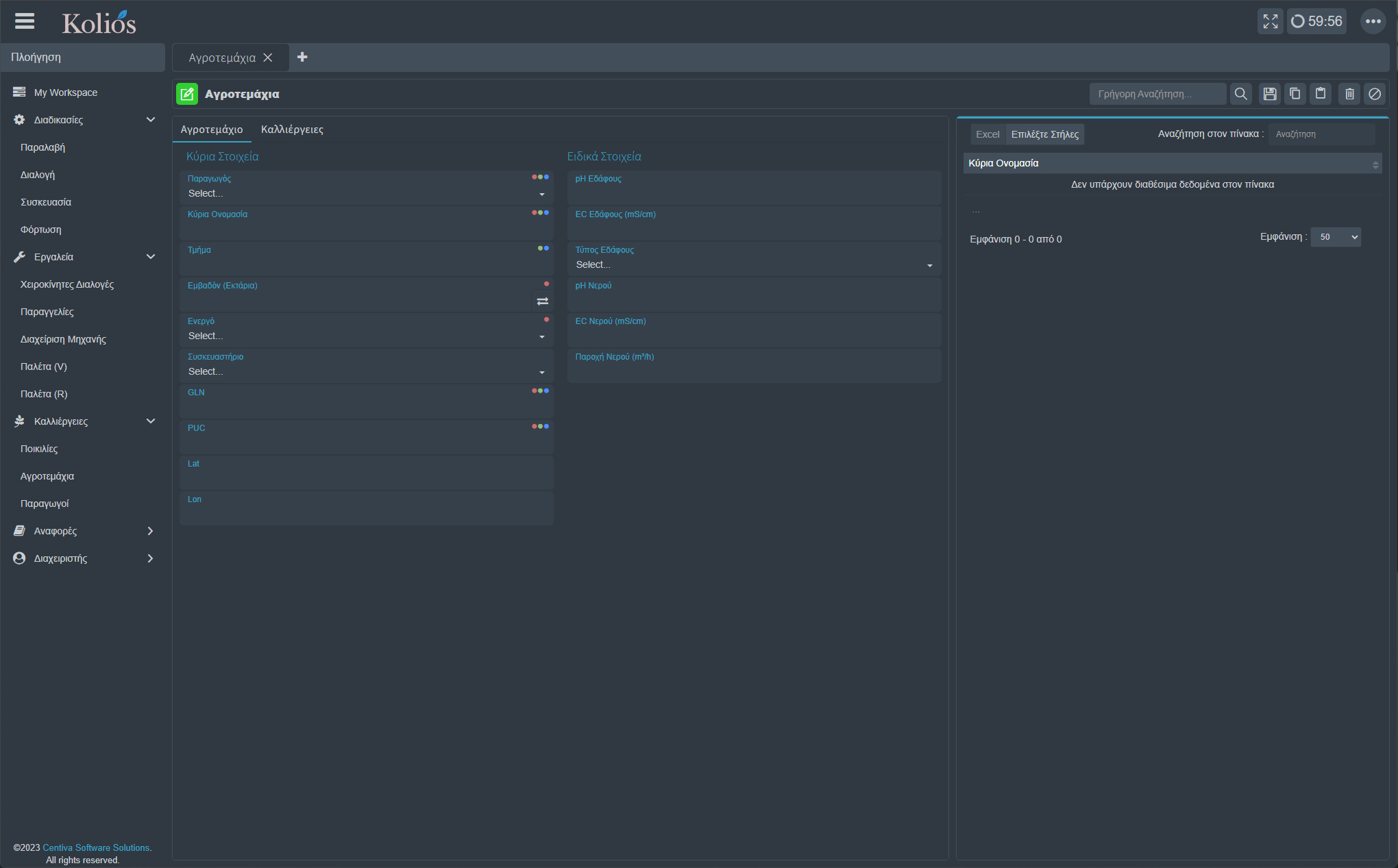
Task: Collapse the Καλλιέργειες sidebar section chevron
Action: click(151, 421)
